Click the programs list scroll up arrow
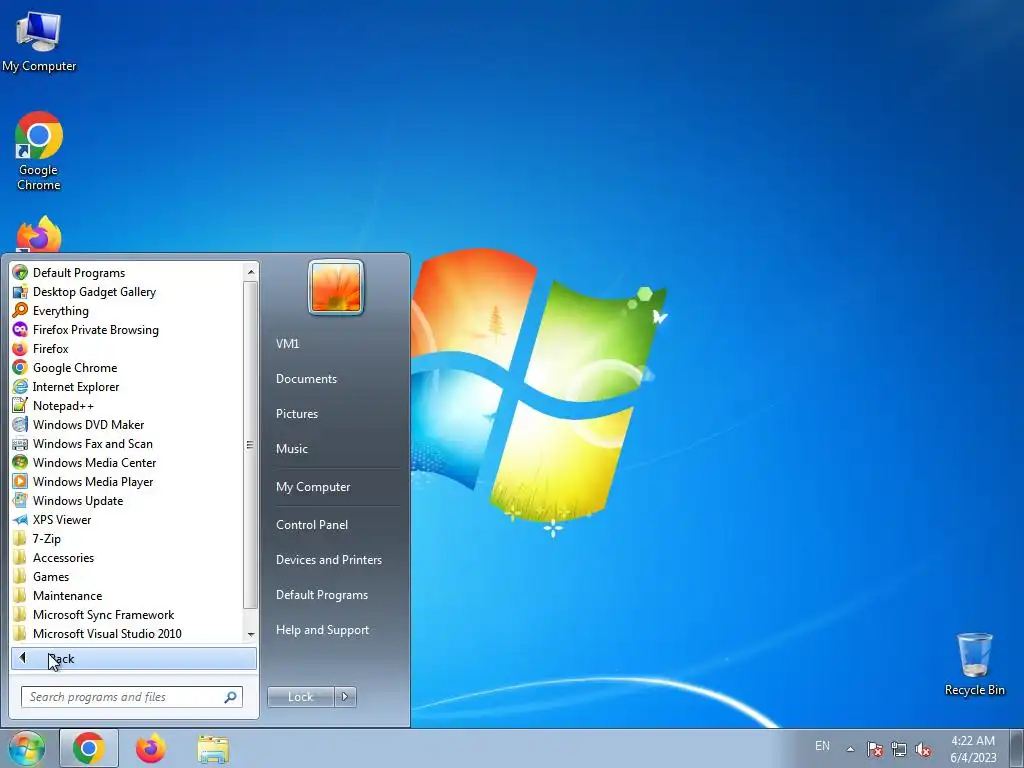 [251, 272]
